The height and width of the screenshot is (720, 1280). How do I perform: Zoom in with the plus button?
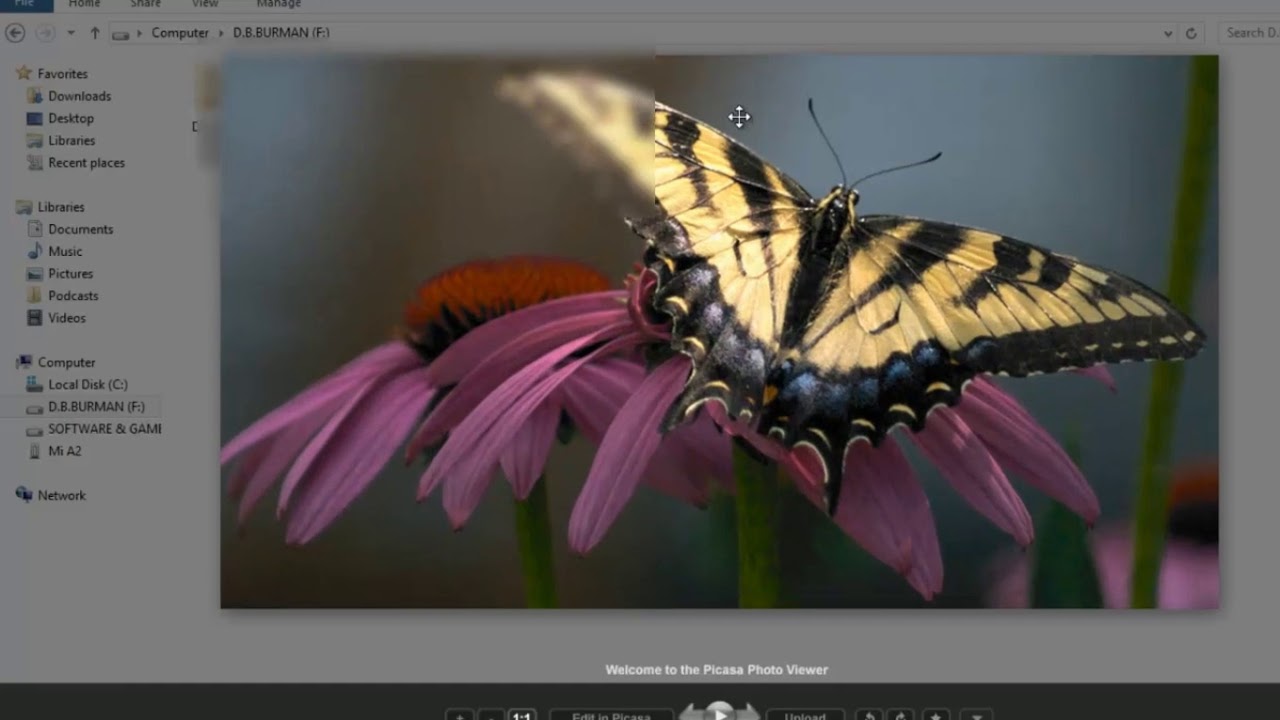(459, 716)
